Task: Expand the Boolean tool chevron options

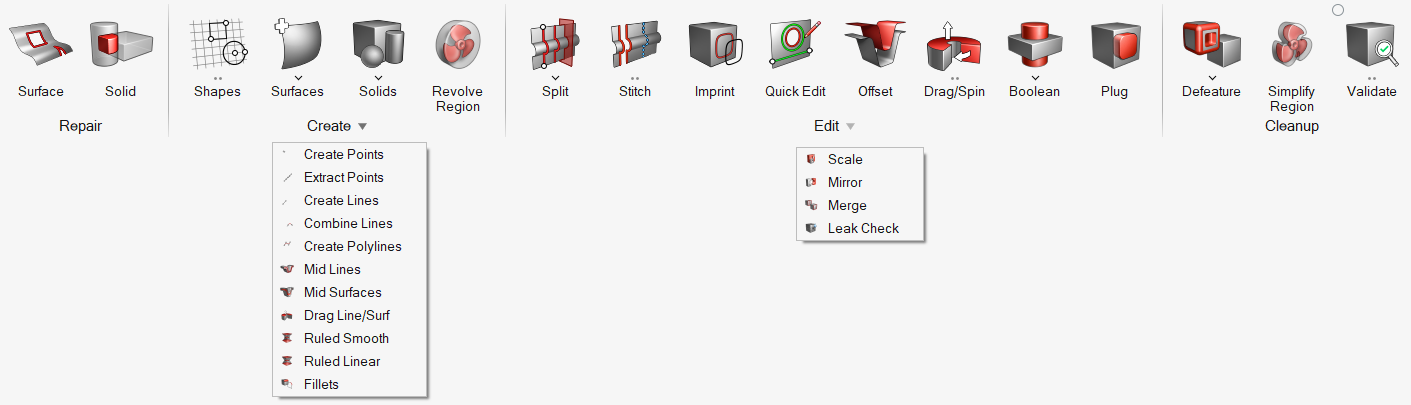Action: (1034, 78)
